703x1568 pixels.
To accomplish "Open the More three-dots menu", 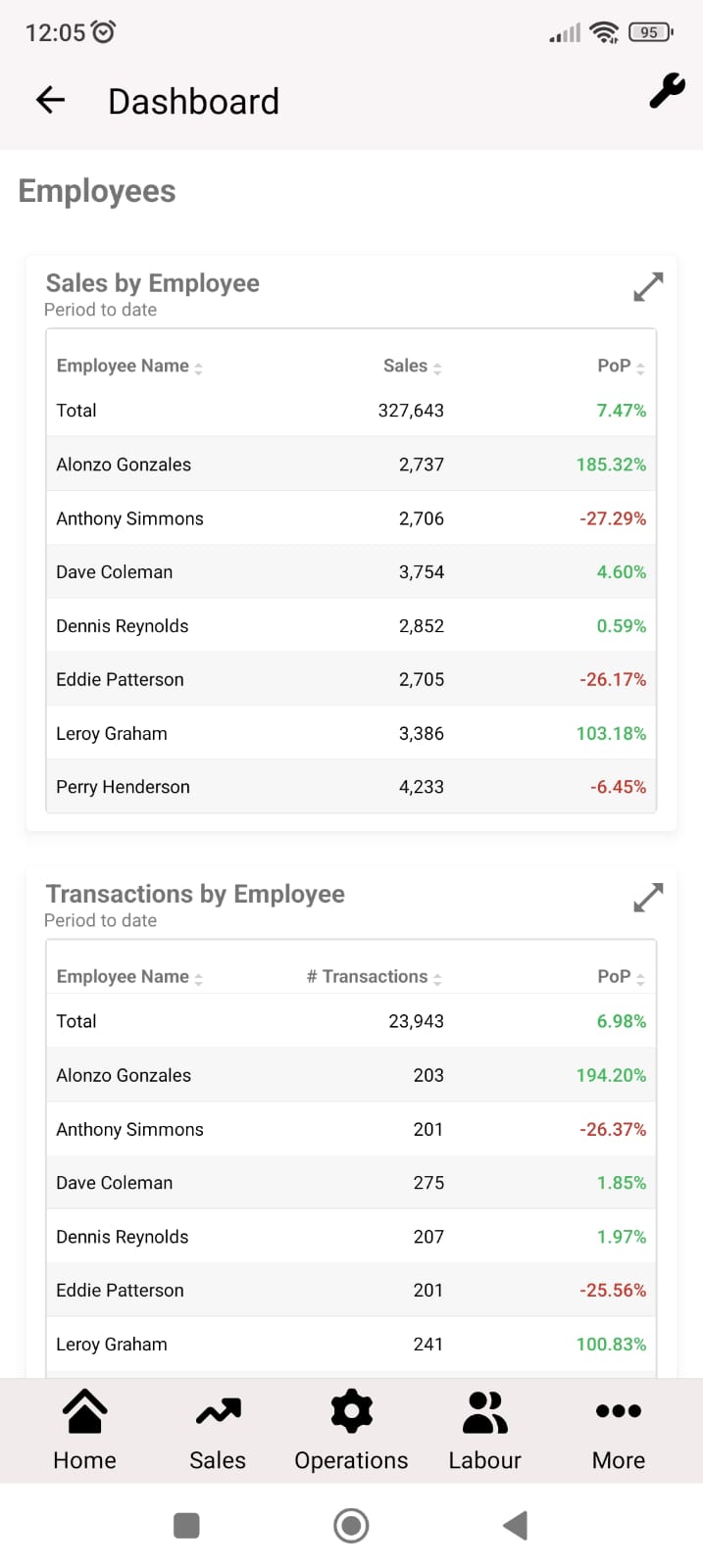I will [619, 1431].
